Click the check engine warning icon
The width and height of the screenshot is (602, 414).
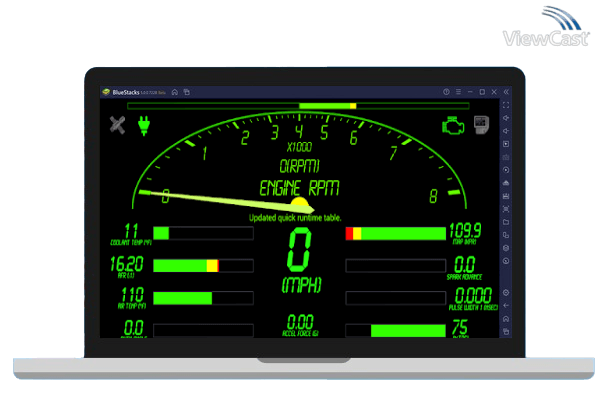click(453, 126)
